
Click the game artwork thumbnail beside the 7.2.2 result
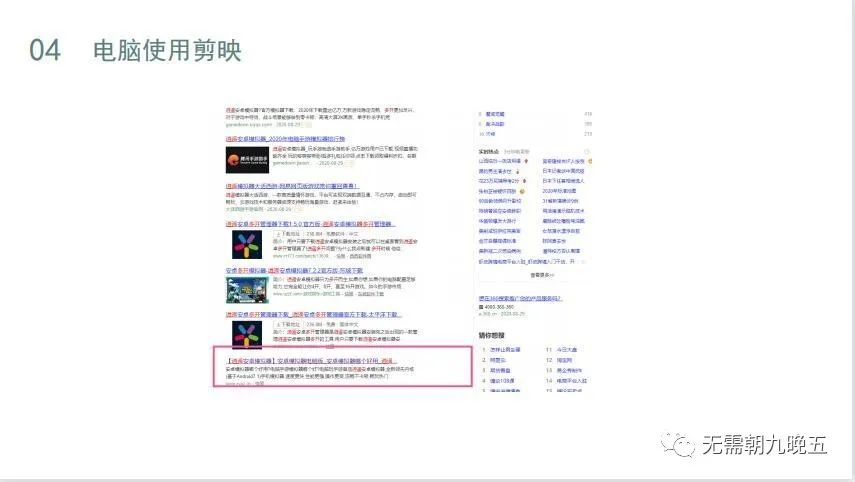(247, 290)
